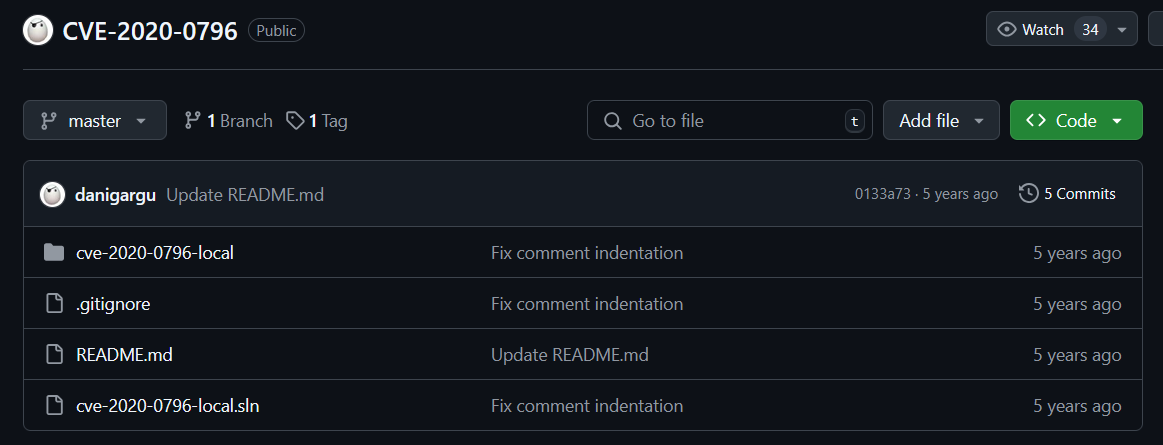Open the cve-2020-0796-local folder icon
Image resolution: width=1163 pixels, height=445 pixels.
tap(54, 253)
